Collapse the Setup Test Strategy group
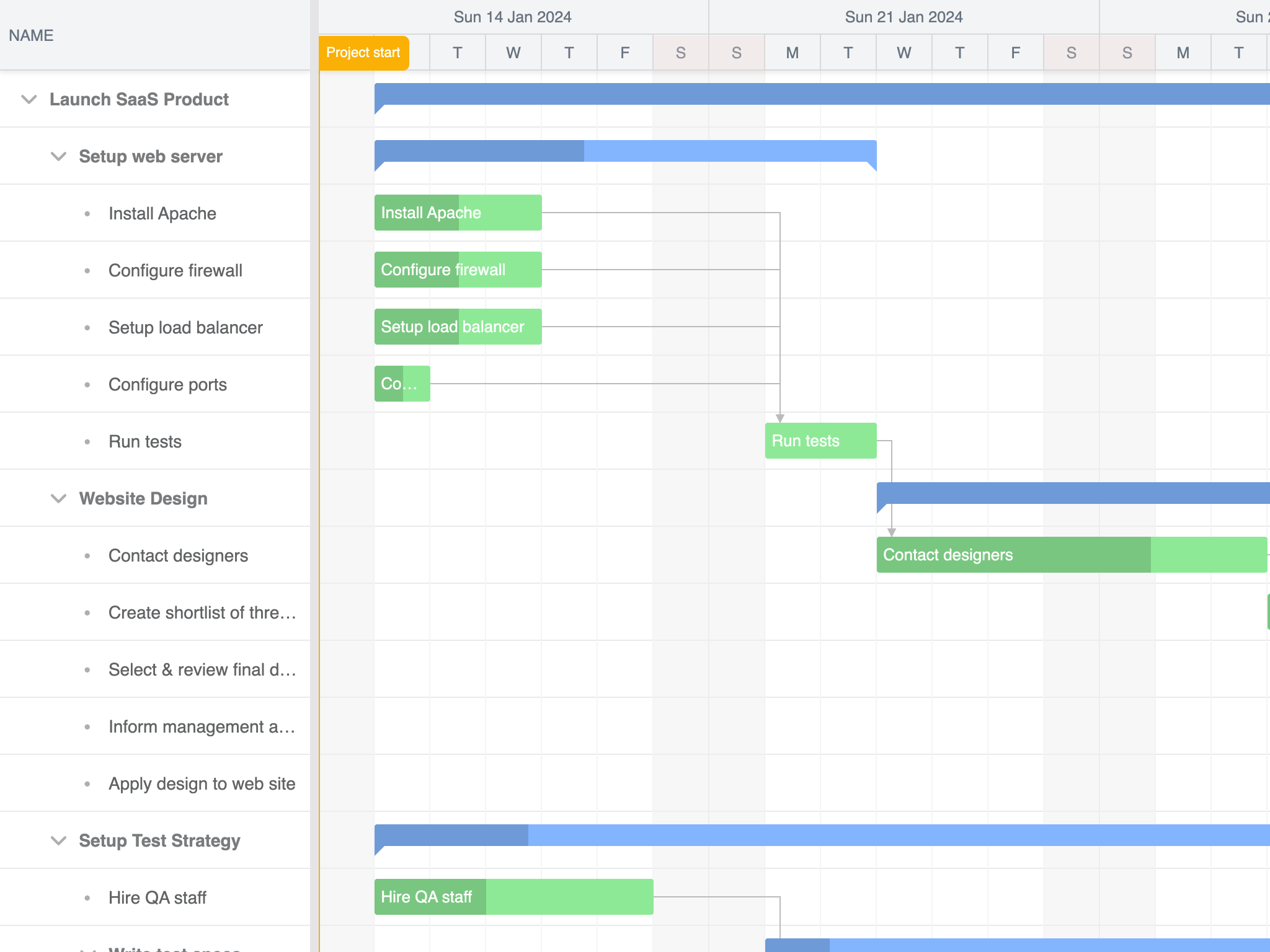Image resolution: width=1270 pixels, height=952 pixels. [58, 840]
